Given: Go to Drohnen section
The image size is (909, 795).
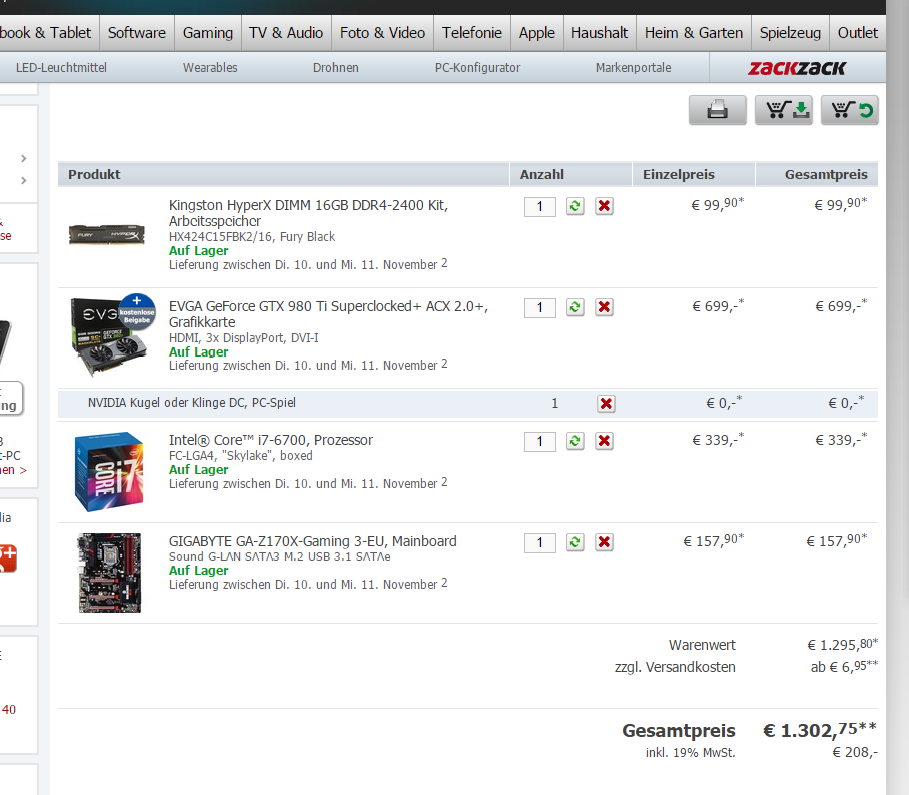Looking at the screenshot, I should 336,68.
